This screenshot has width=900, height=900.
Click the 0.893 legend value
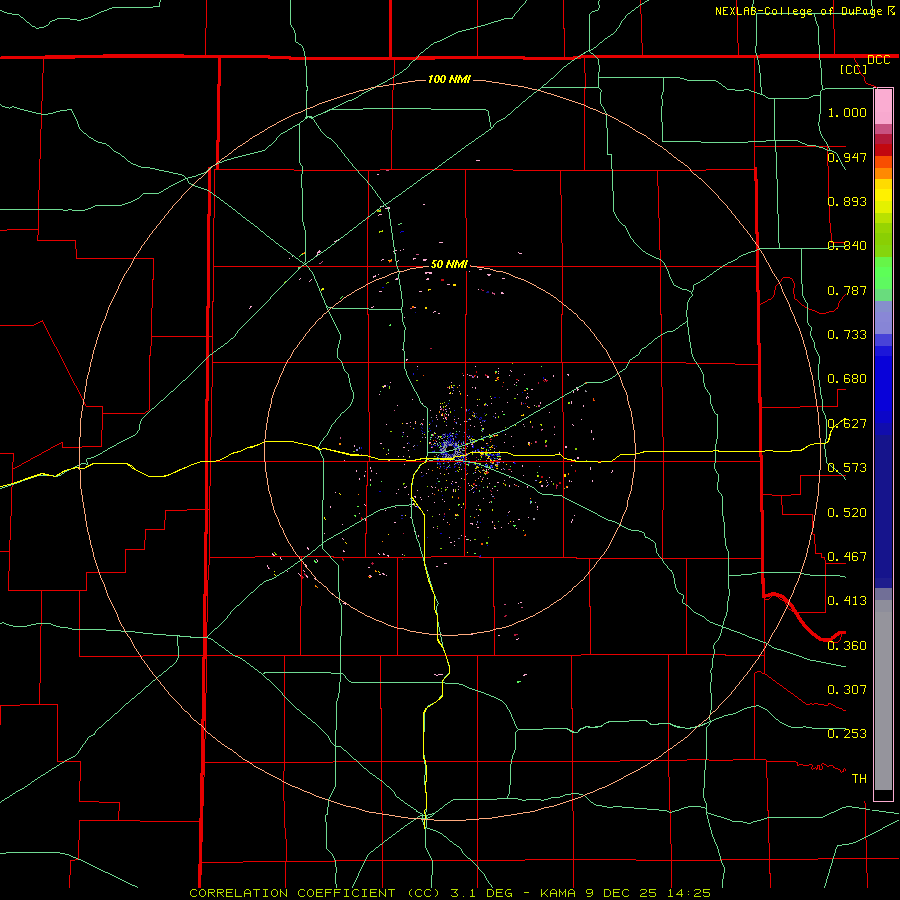(x=847, y=201)
